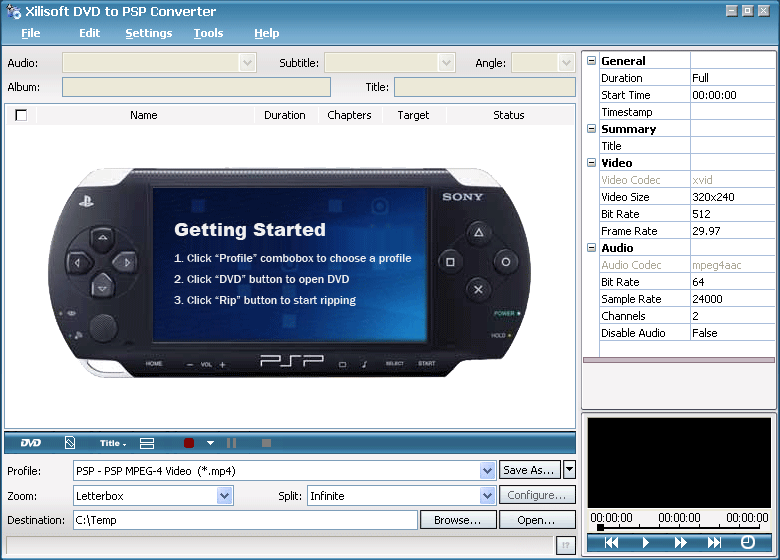780x560 pixels.
Task: Click the Timestamp property row
Action: (x=687, y=112)
